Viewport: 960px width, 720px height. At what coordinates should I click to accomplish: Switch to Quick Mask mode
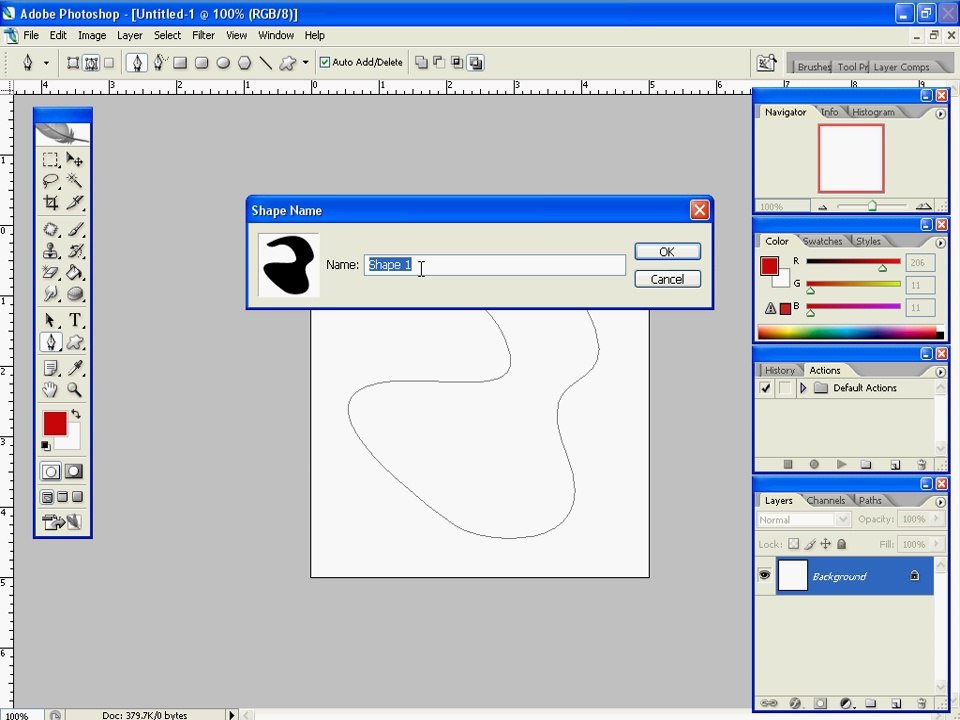point(74,471)
